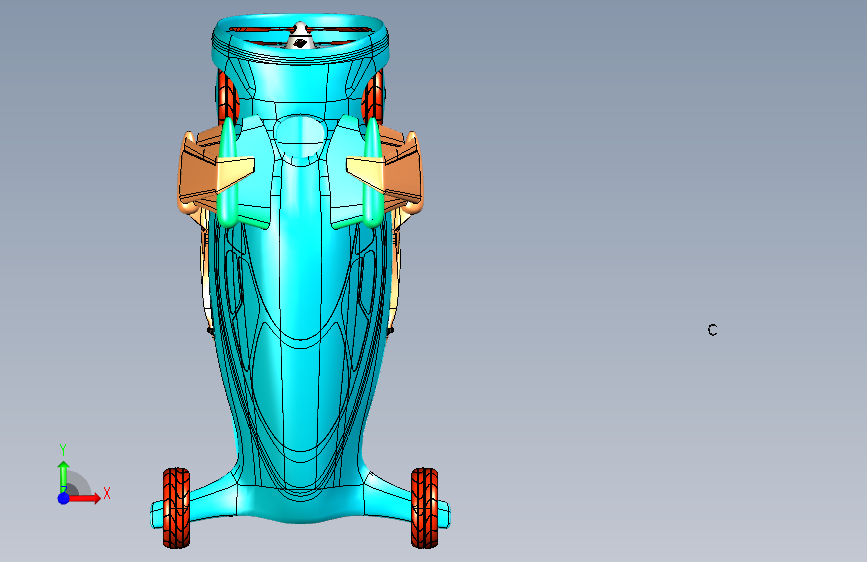The width and height of the screenshot is (867, 562).
Task: Click the green Y axis arrow of the triad
Action: [x=64, y=476]
